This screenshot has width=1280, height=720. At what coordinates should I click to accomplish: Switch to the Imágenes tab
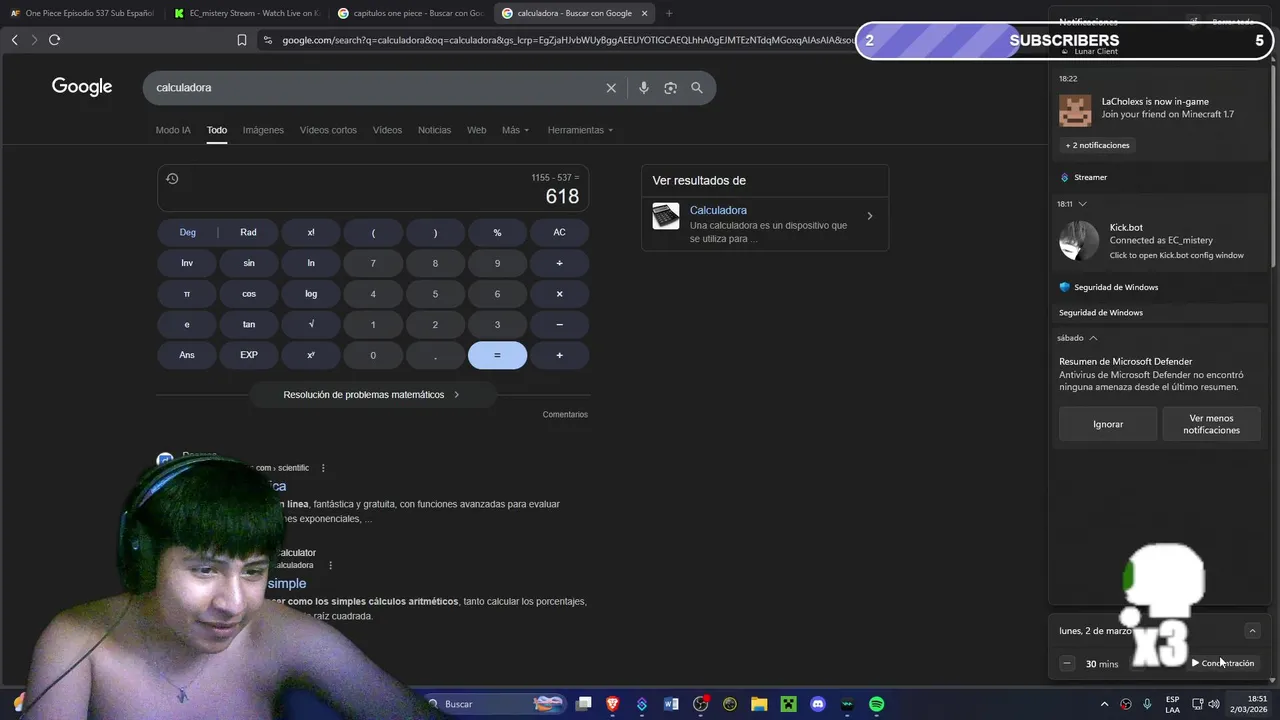tap(263, 130)
